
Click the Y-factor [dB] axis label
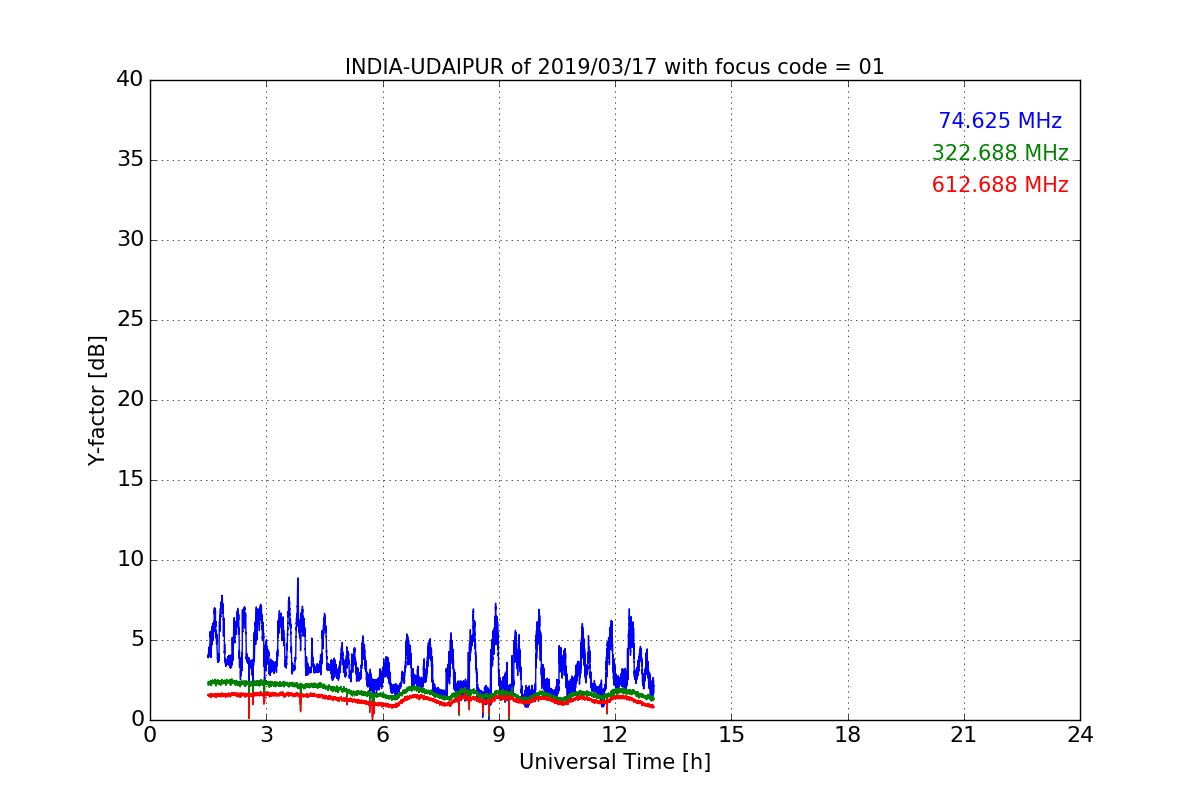pyautogui.click(x=97, y=400)
